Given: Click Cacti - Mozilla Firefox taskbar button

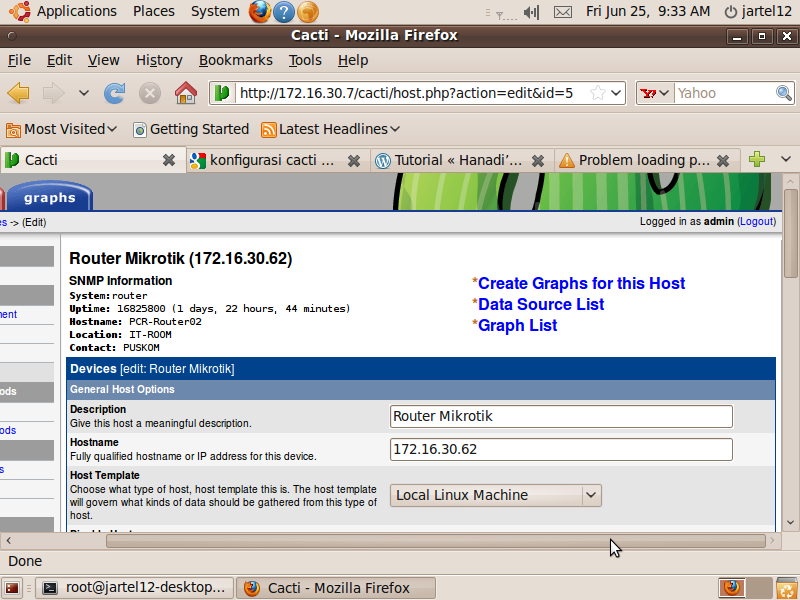Looking at the screenshot, I should (x=336, y=588).
